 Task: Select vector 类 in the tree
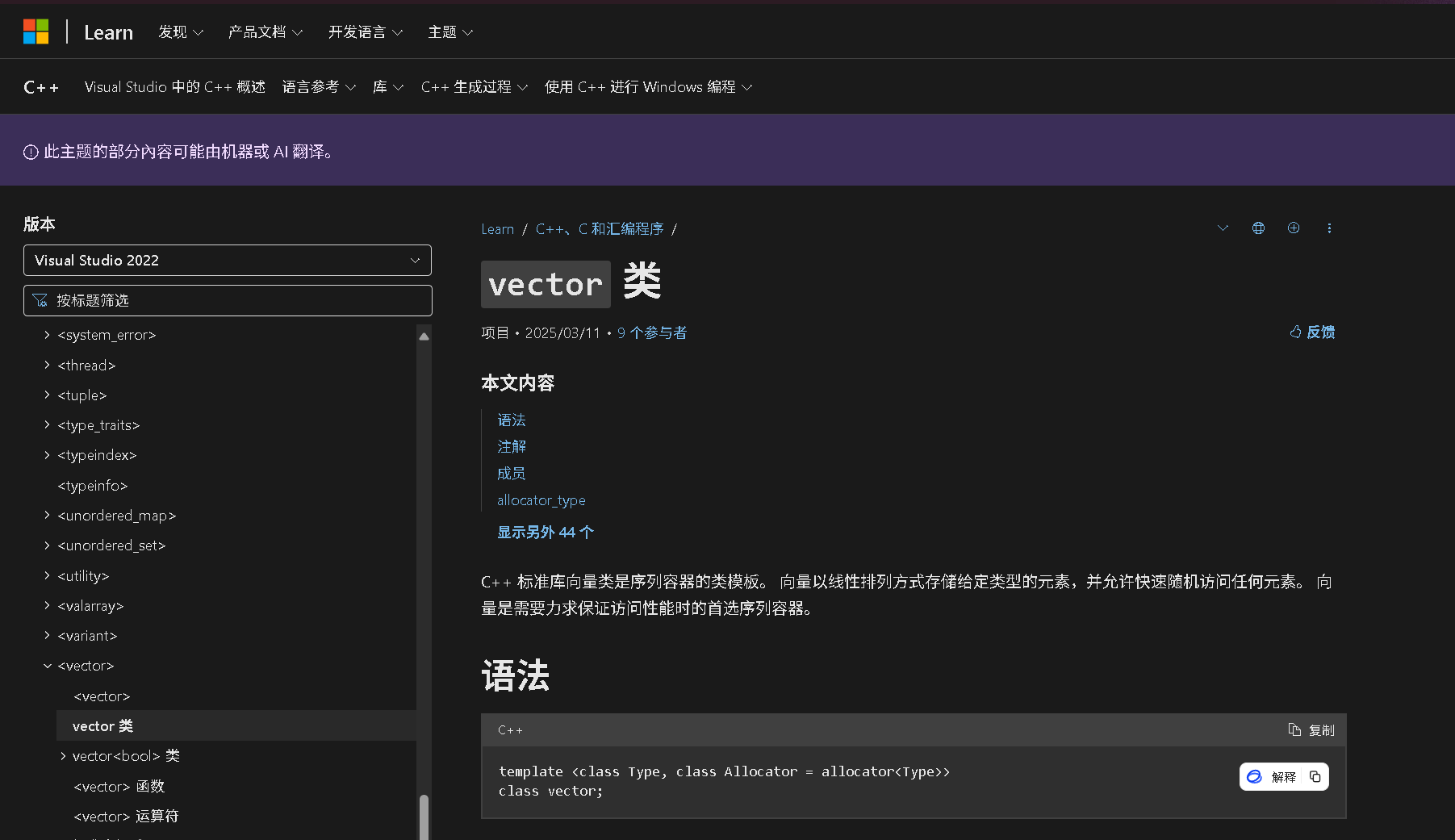pyautogui.click(x=236, y=726)
